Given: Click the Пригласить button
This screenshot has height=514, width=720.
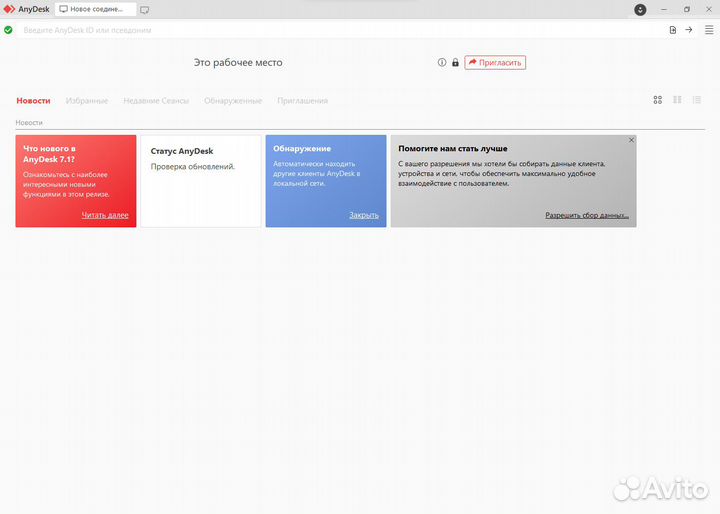Looking at the screenshot, I should click(x=495, y=62).
